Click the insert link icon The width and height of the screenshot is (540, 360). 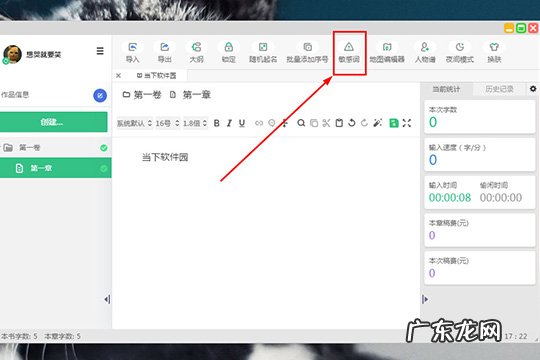(259, 123)
